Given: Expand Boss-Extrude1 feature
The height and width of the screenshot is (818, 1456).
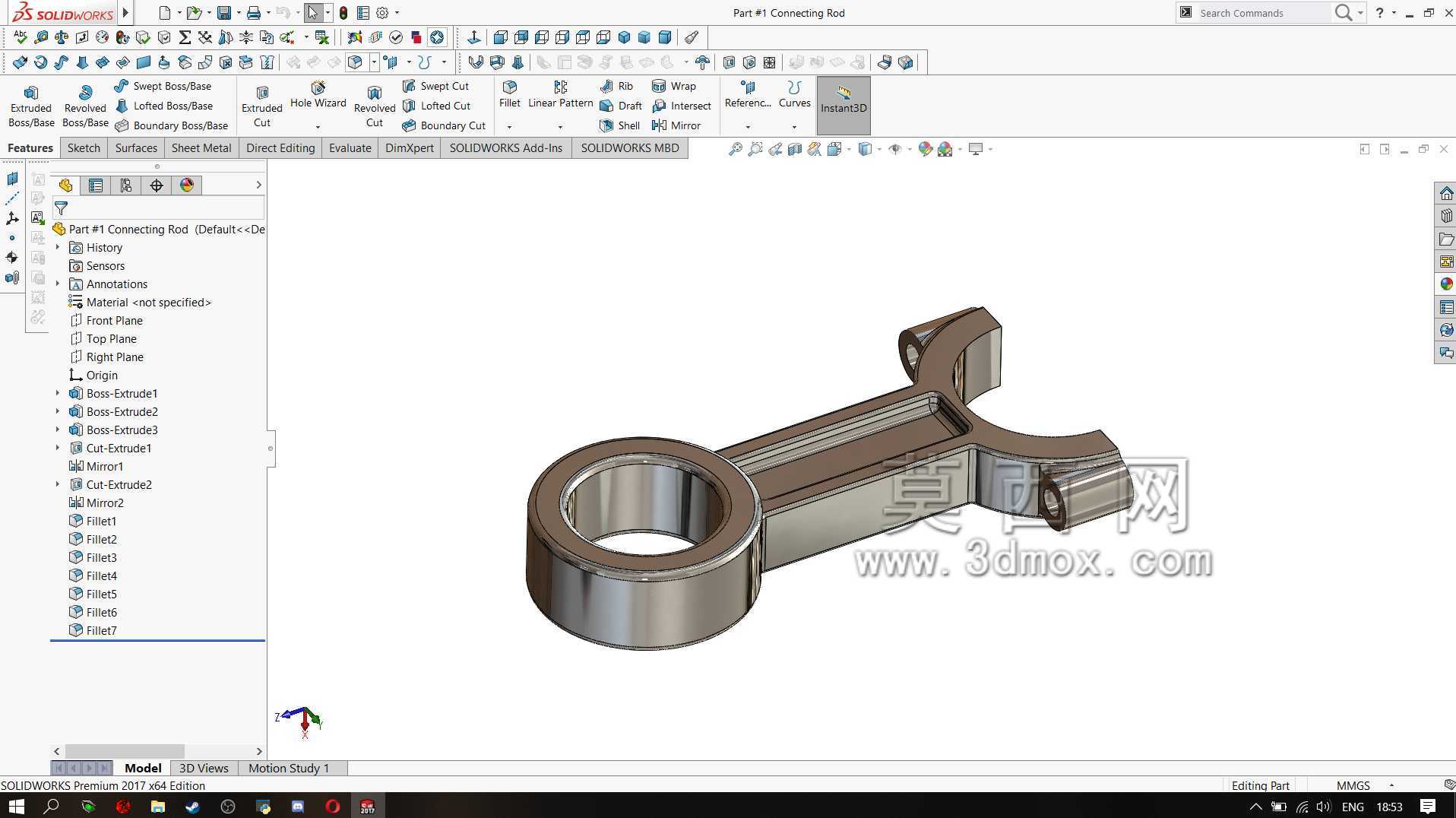Looking at the screenshot, I should 58,393.
